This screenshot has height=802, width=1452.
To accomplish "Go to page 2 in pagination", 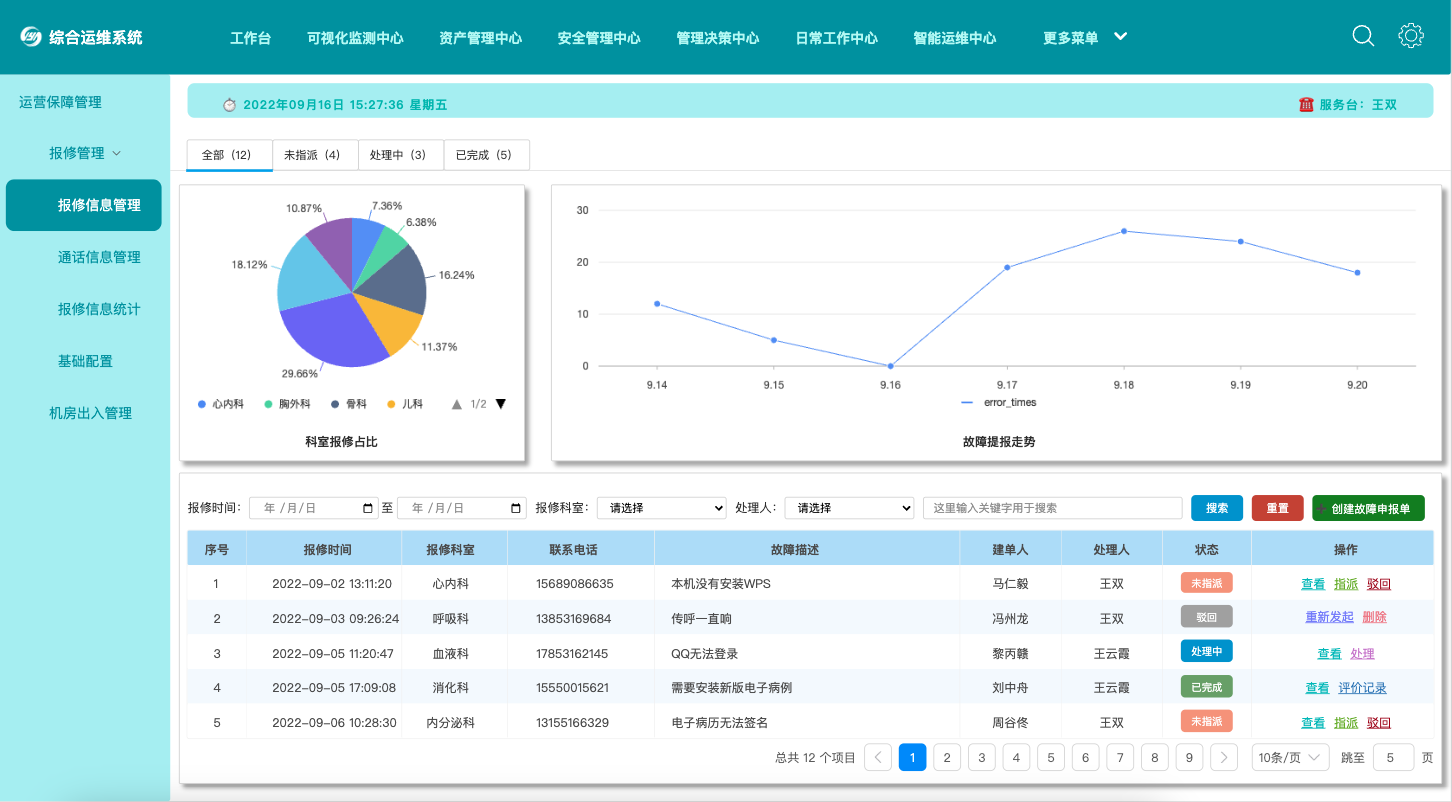I will pyautogui.click(x=947, y=757).
